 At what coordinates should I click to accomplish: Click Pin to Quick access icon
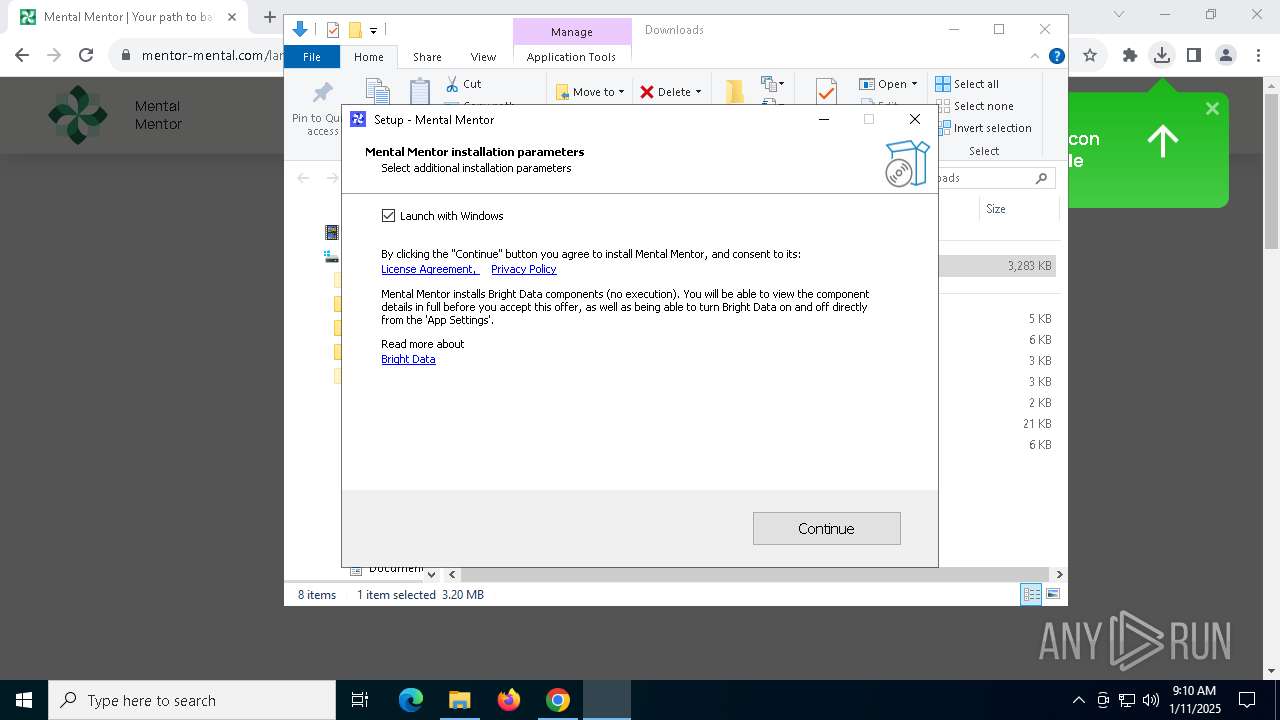322,94
